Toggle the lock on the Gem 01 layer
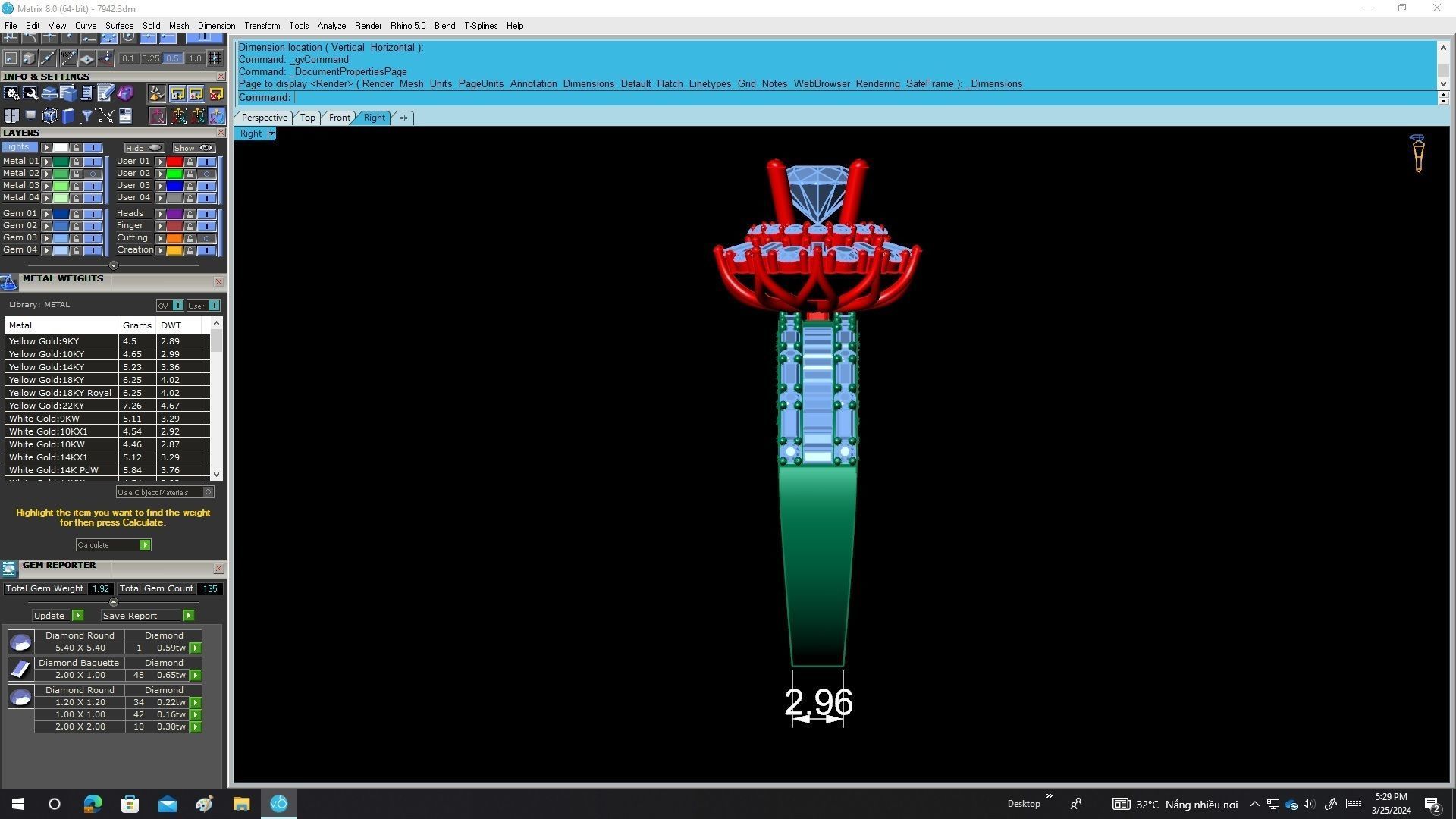Screen dimensions: 1456x819 76,214
